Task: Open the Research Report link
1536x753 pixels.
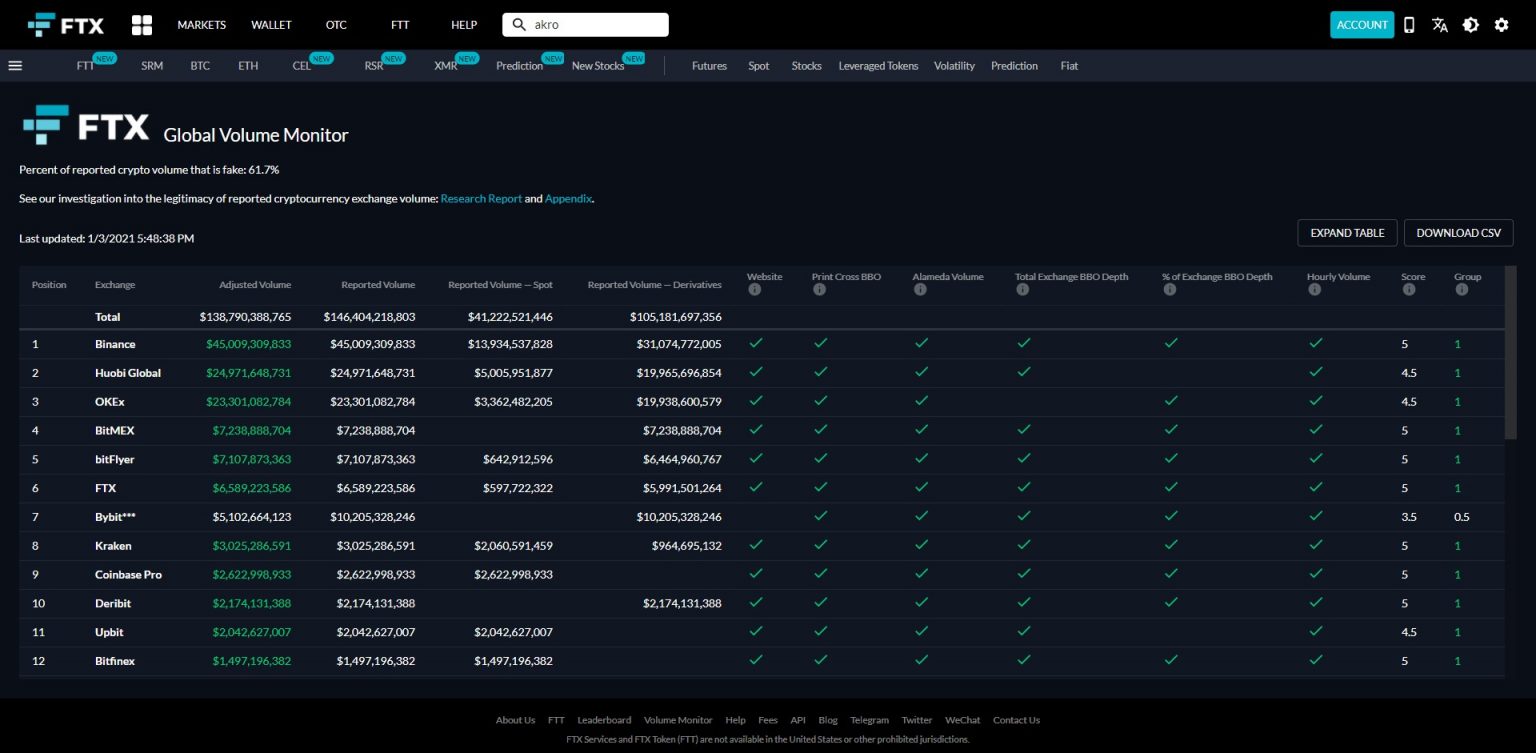Action: pyautogui.click(x=481, y=198)
